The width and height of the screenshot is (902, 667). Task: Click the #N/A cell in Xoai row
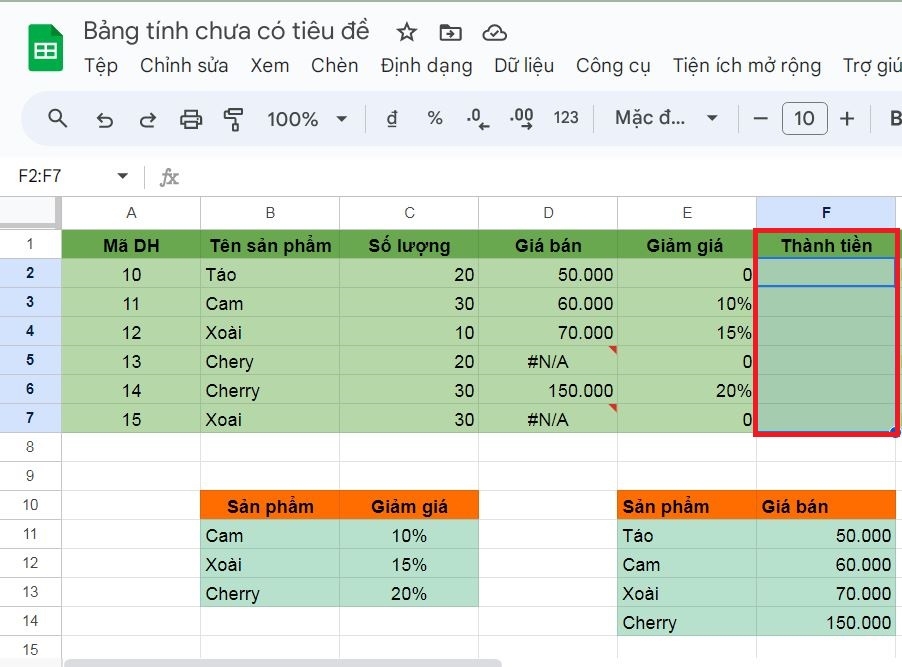tap(548, 419)
